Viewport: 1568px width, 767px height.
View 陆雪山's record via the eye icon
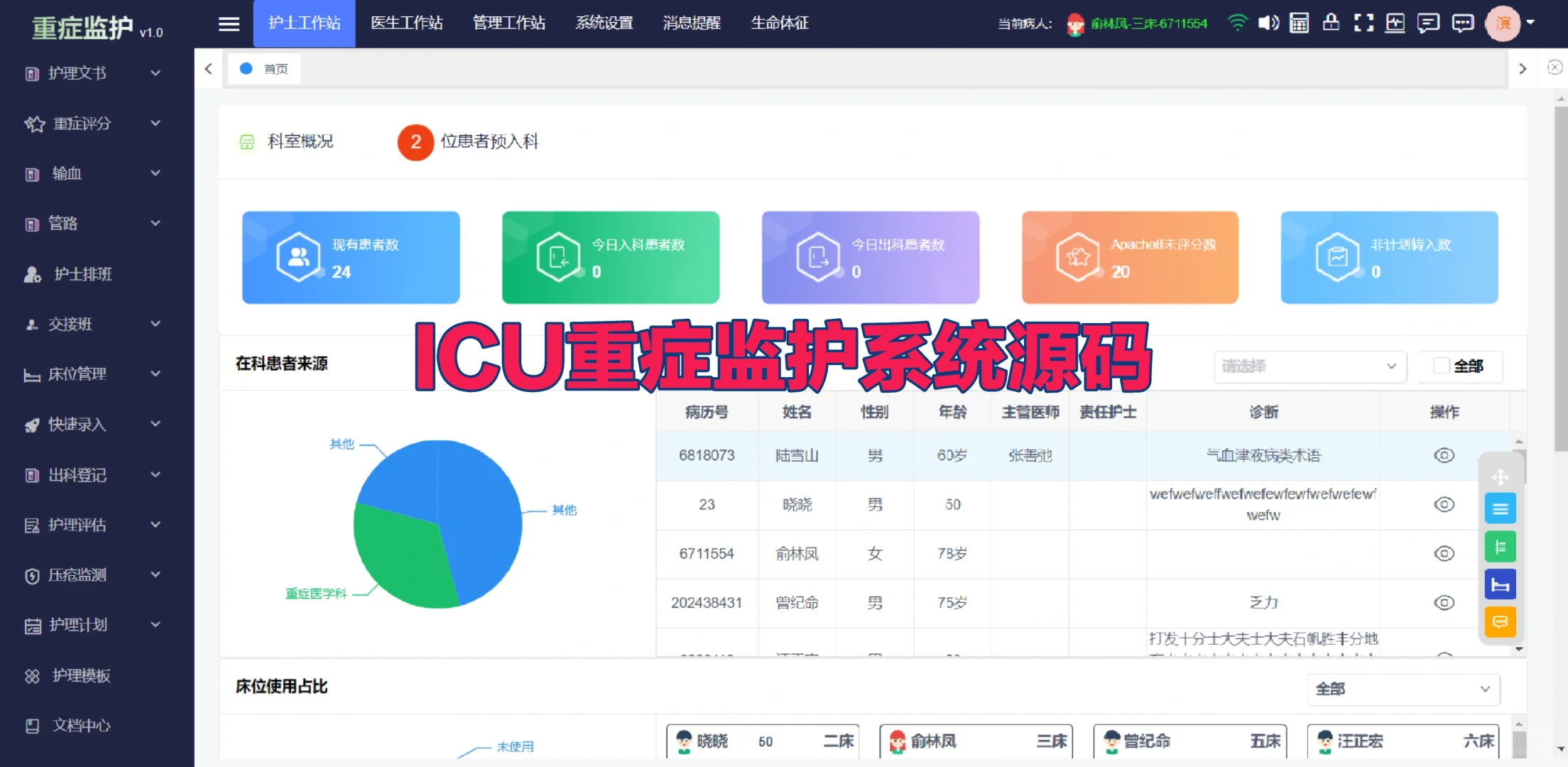pyautogui.click(x=1444, y=455)
